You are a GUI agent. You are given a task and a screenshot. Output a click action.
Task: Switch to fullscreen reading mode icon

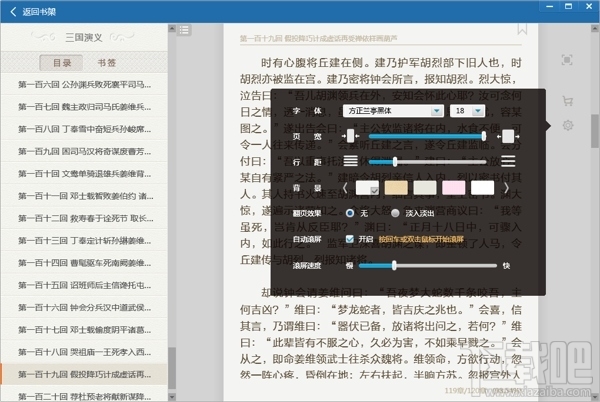click(x=567, y=60)
